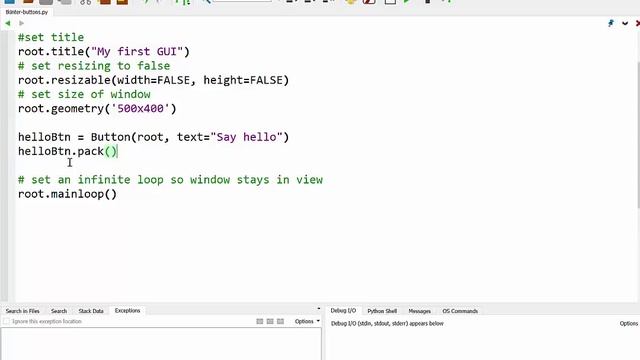Go forward in editor history with gray arrow
640x360 pixels.
click(21, 23)
